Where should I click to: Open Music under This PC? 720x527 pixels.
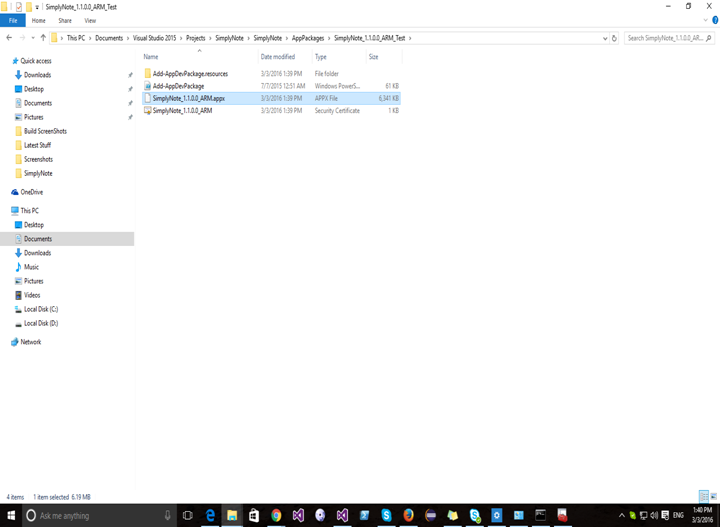click(x=27, y=267)
